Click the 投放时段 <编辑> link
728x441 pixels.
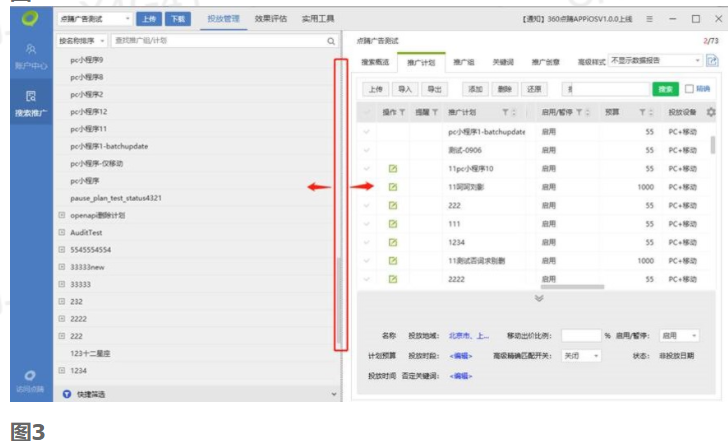point(461,356)
